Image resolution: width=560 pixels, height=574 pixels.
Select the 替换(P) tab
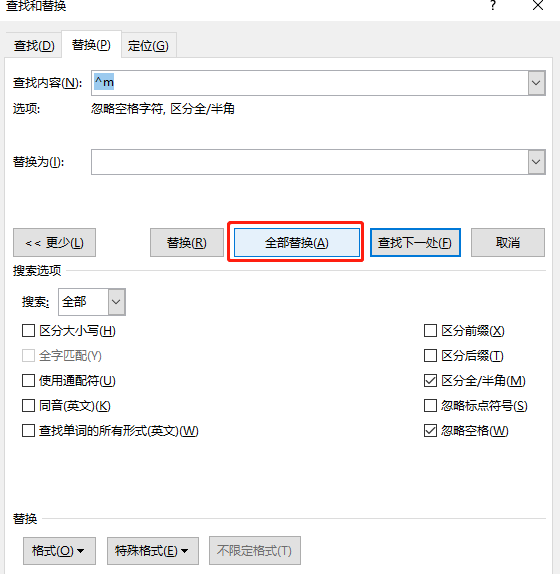tap(91, 45)
